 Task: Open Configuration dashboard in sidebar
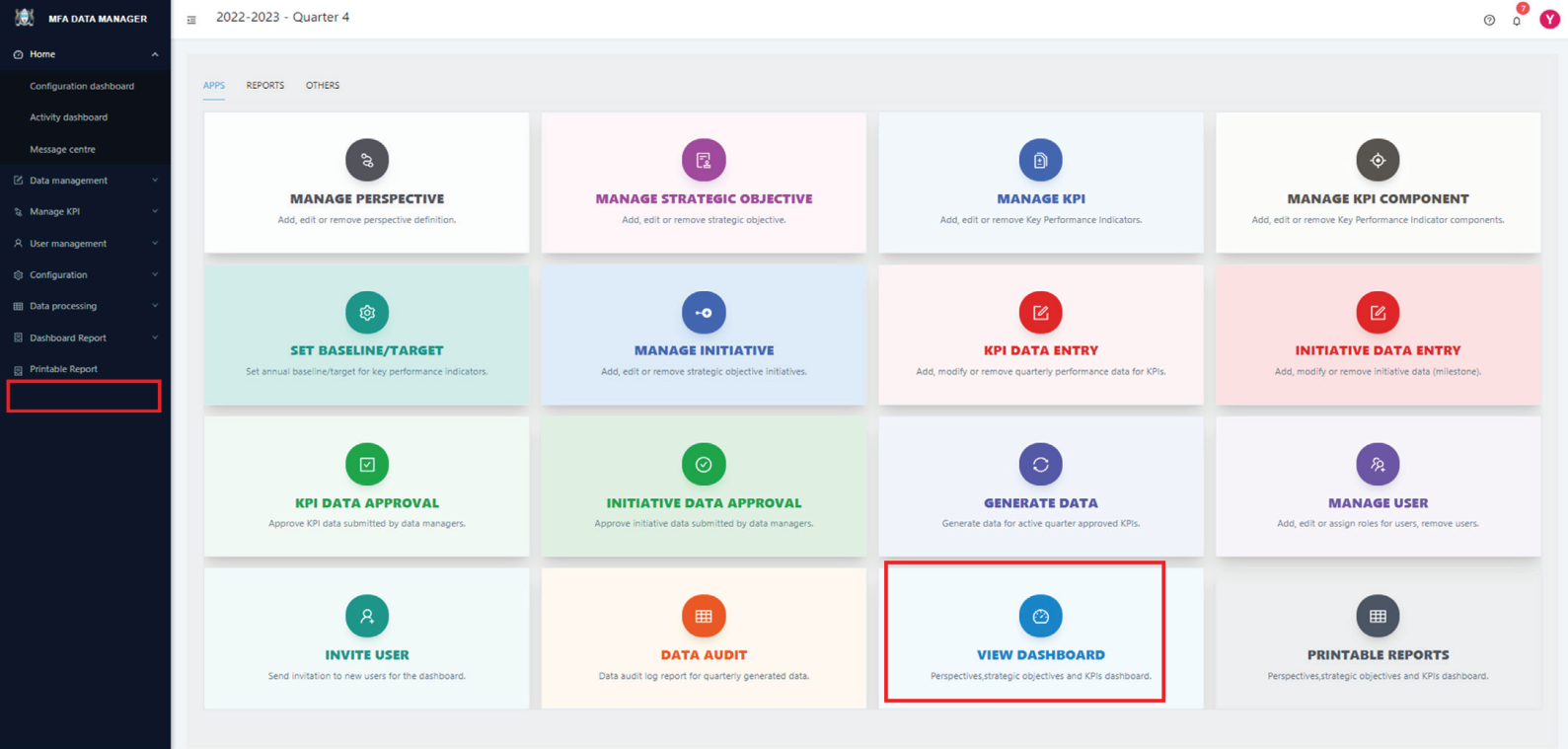pos(82,86)
